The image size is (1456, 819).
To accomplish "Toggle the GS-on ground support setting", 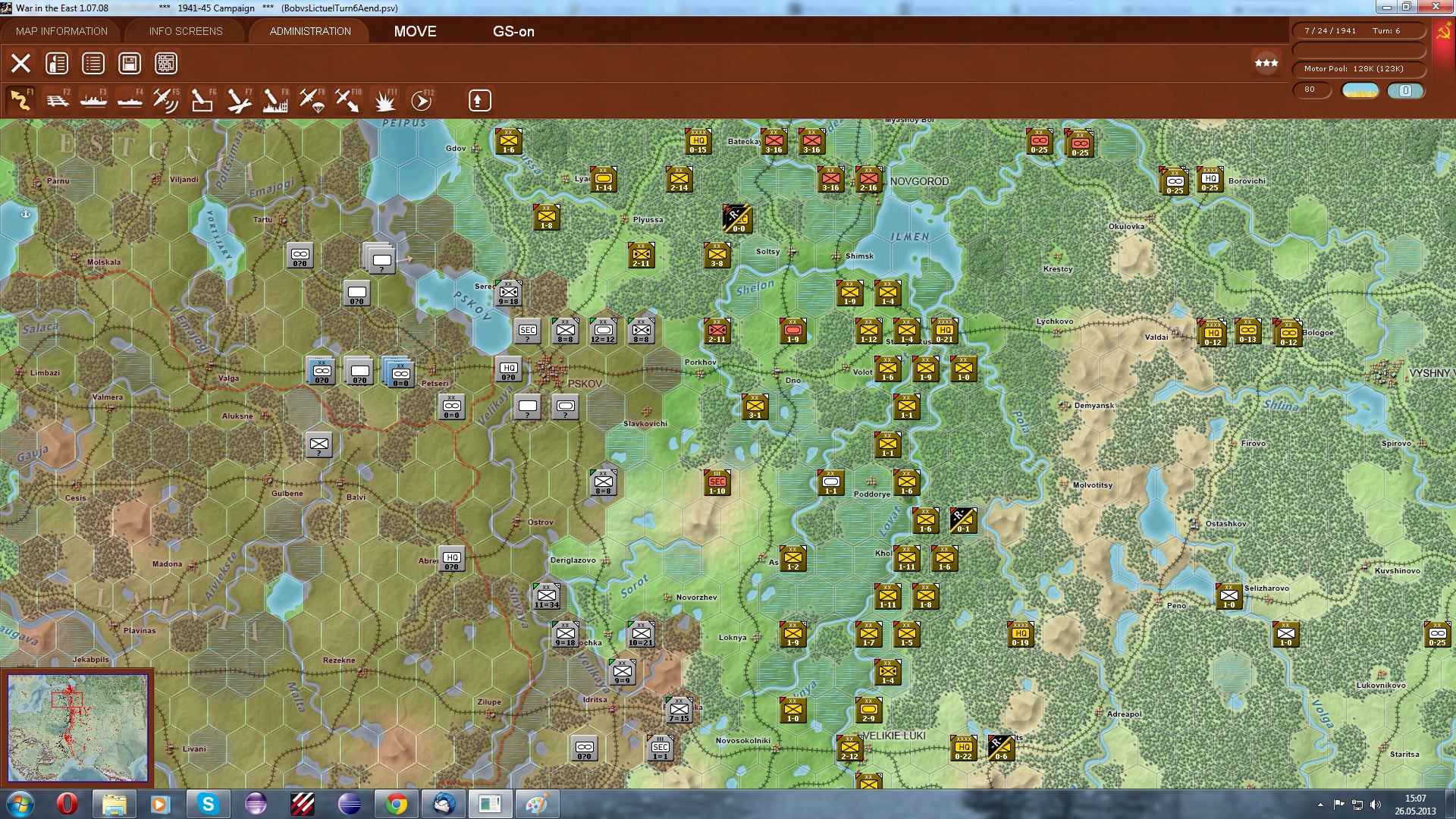I will click(x=513, y=31).
